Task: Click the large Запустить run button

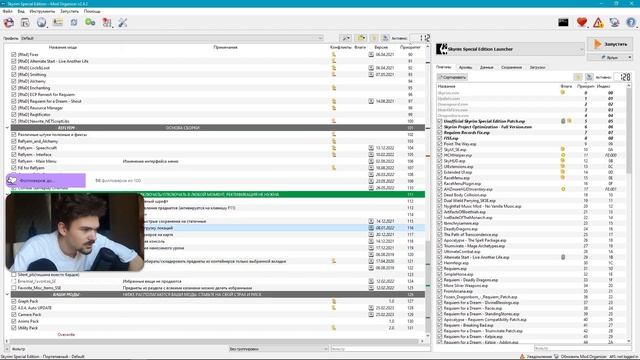Action: (x=610, y=44)
